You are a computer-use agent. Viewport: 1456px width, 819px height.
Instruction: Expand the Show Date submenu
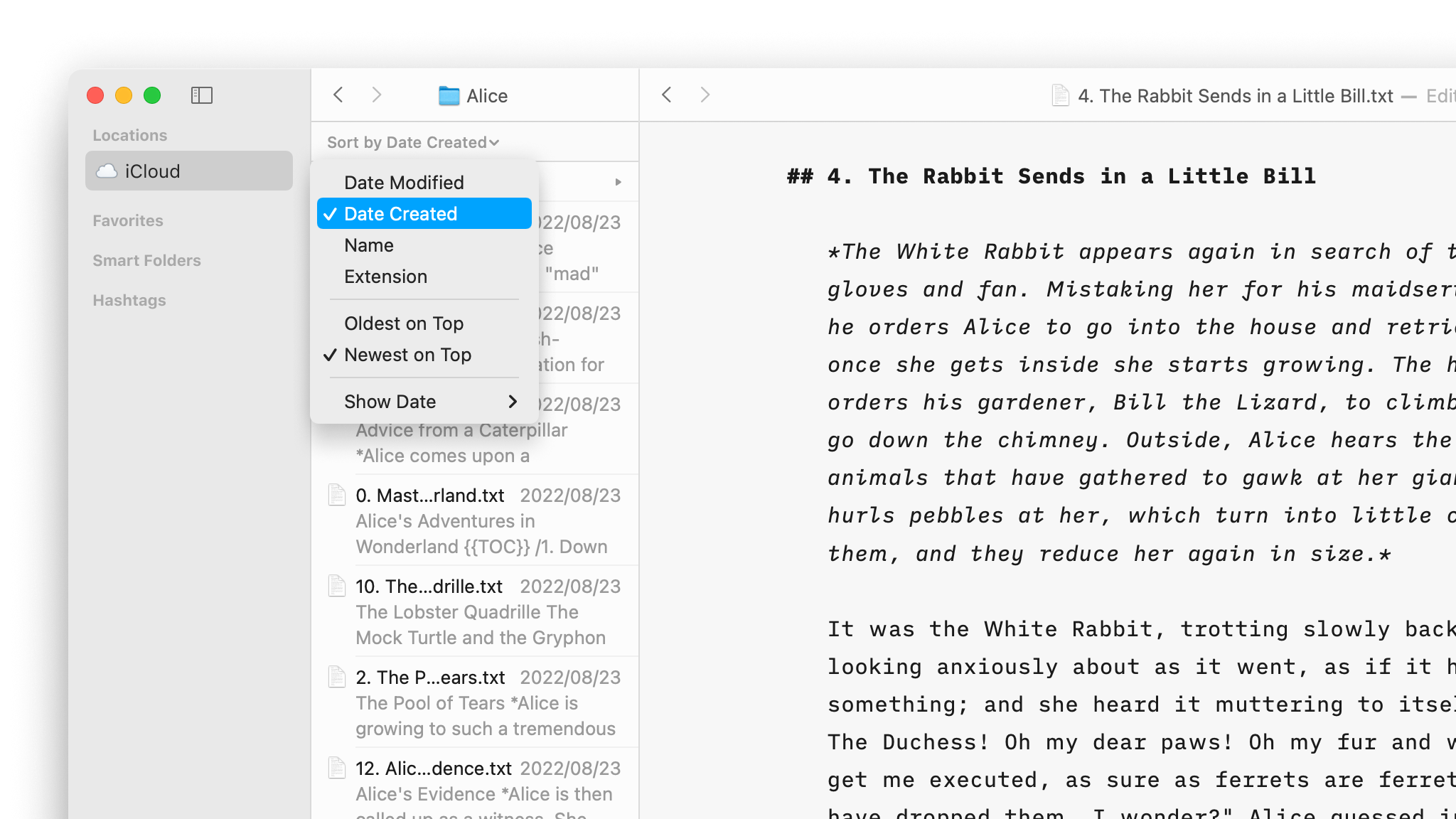click(424, 402)
